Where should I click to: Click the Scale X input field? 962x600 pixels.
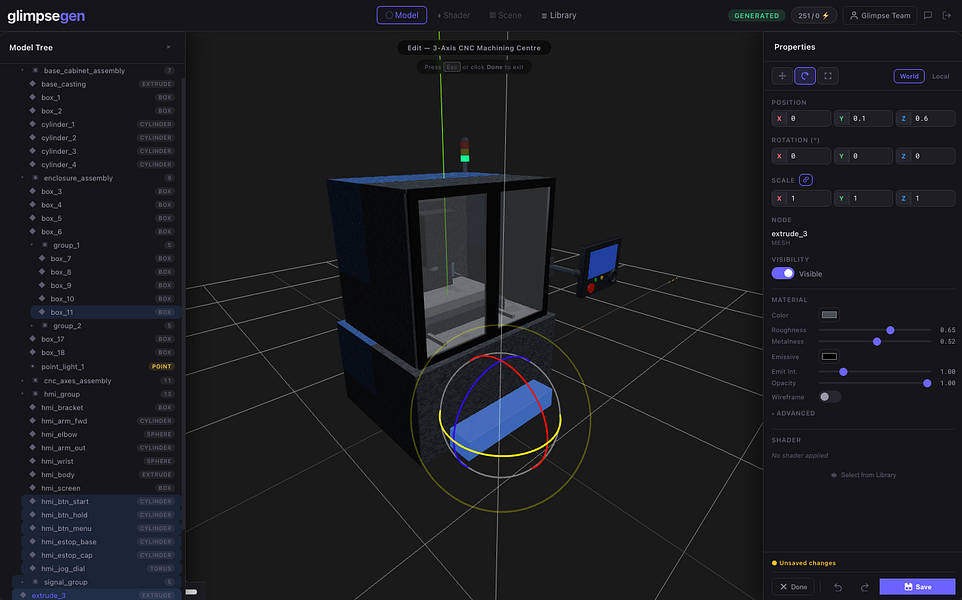801,198
